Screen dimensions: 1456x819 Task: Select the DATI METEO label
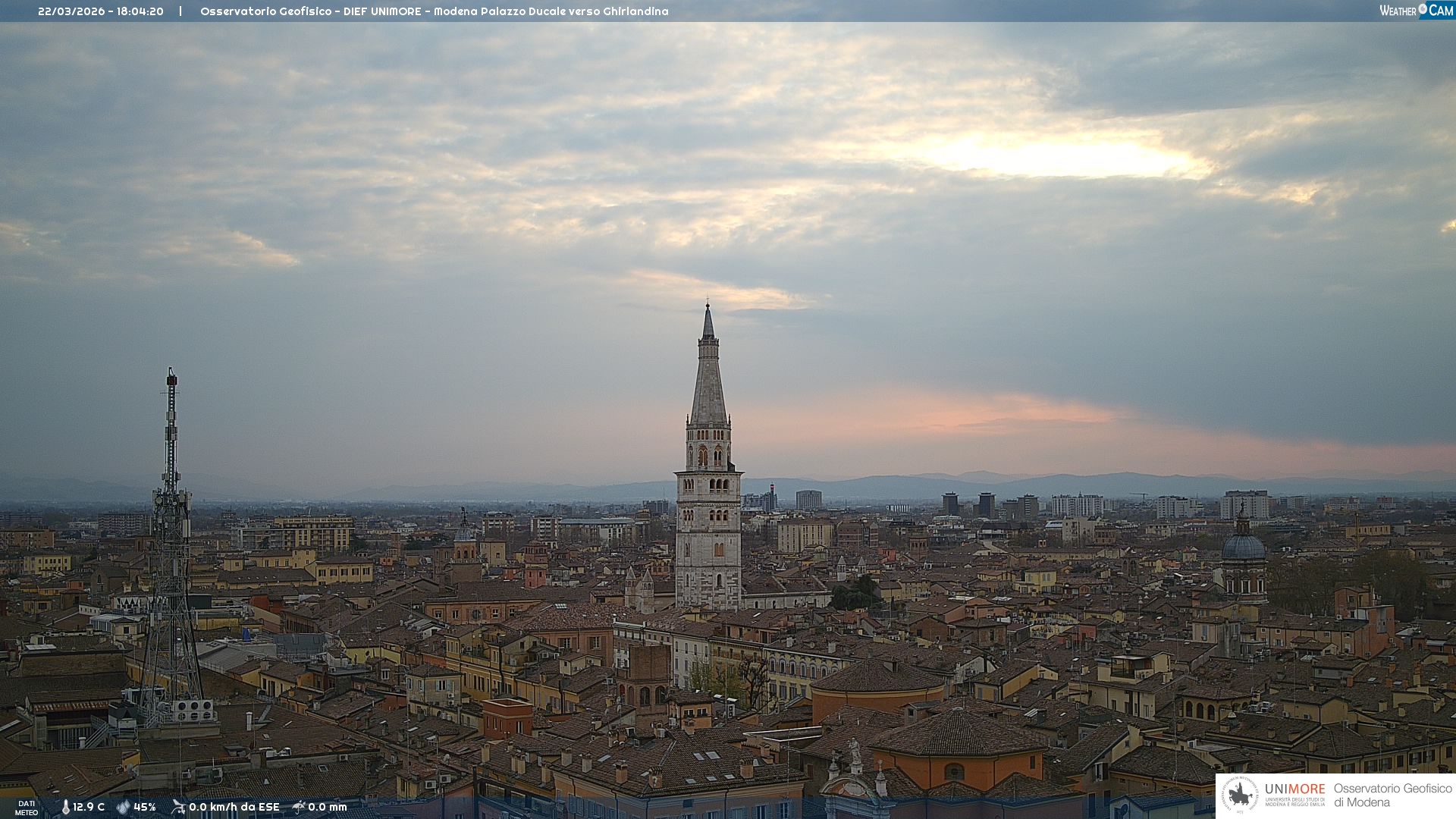pyautogui.click(x=27, y=808)
